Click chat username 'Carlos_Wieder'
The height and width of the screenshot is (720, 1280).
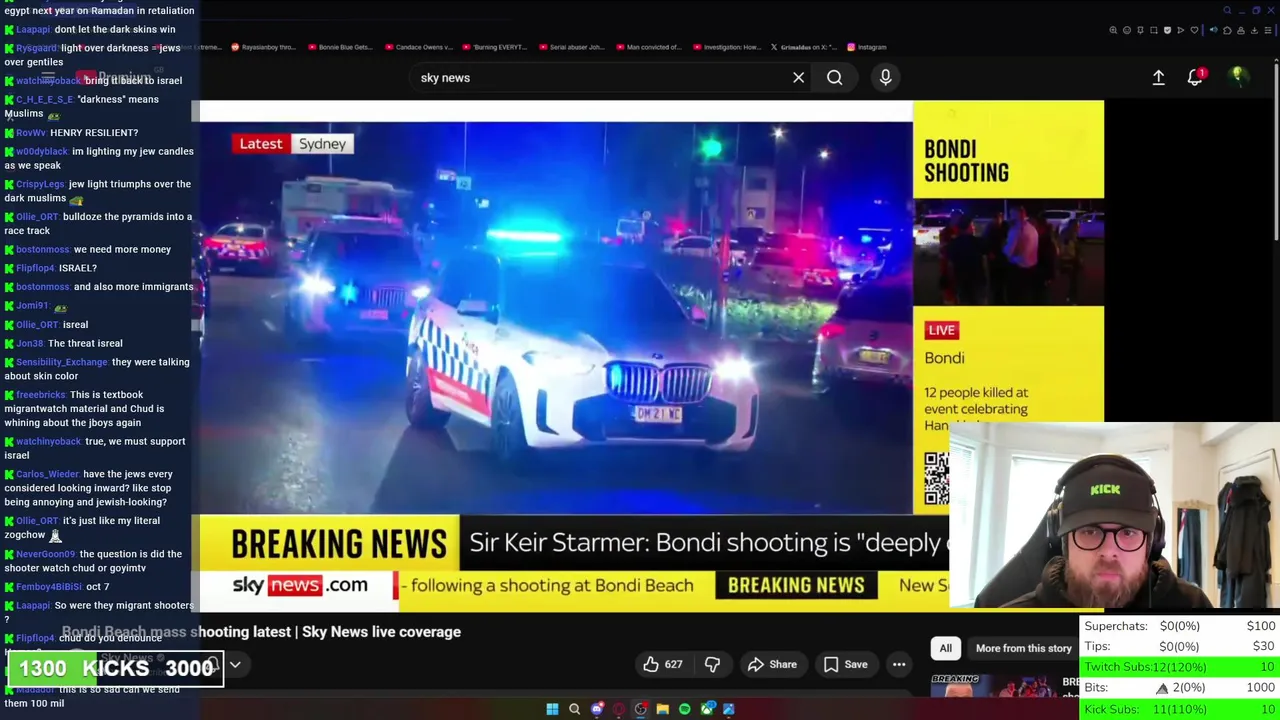(48, 474)
